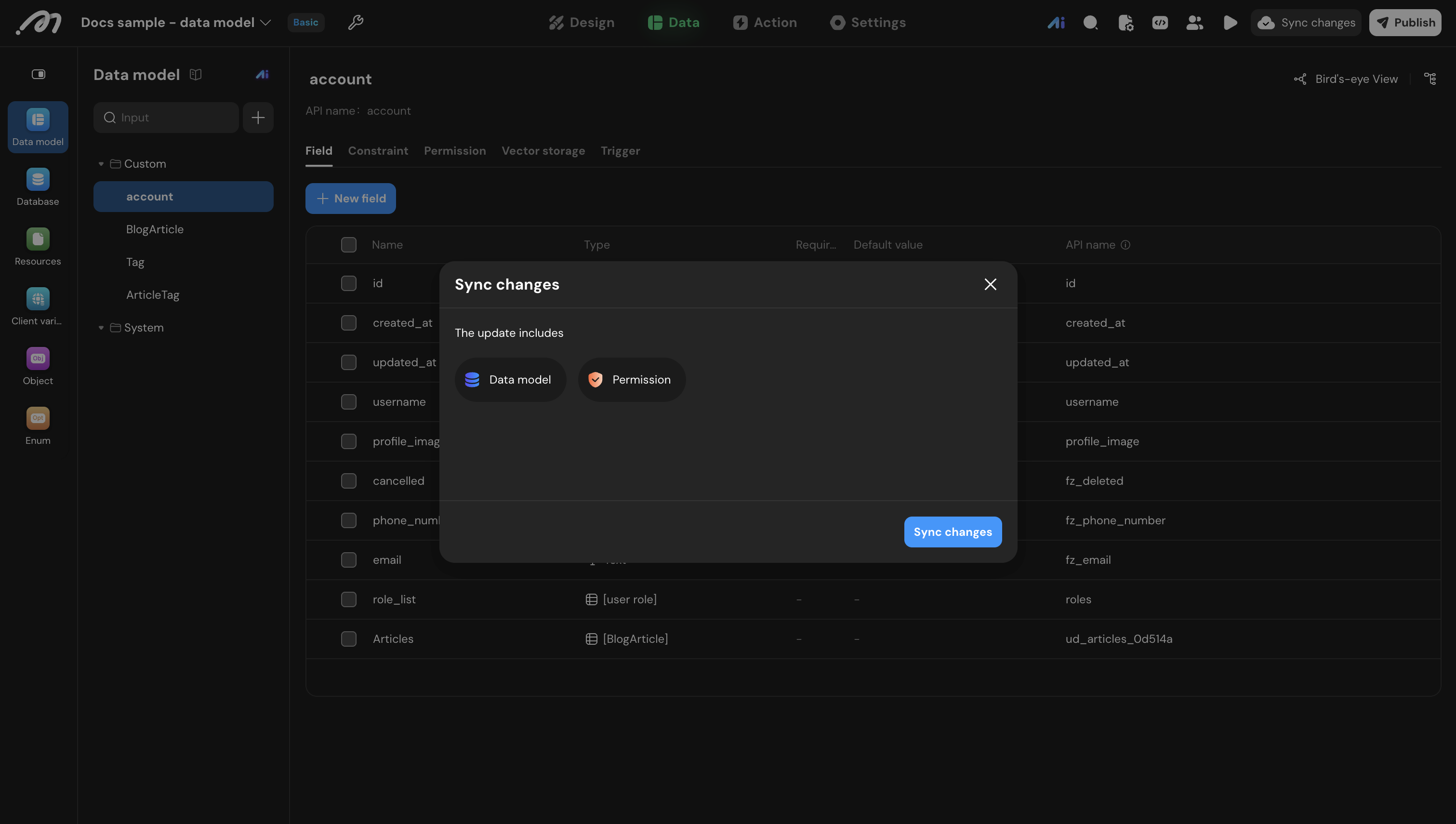Open the project name dropdown chevron
Image resolution: width=1456 pixels, height=824 pixels.
[265, 23]
